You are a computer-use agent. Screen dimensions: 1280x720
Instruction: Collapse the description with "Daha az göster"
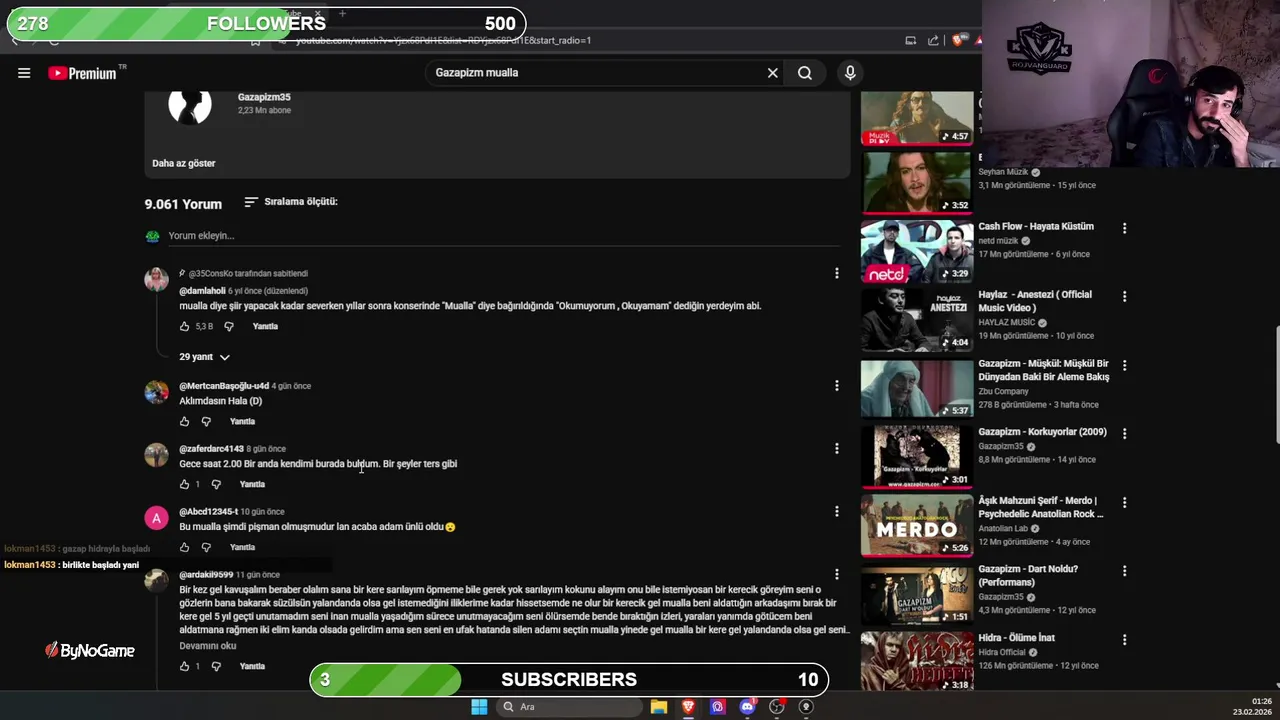[x=183, y=163]
